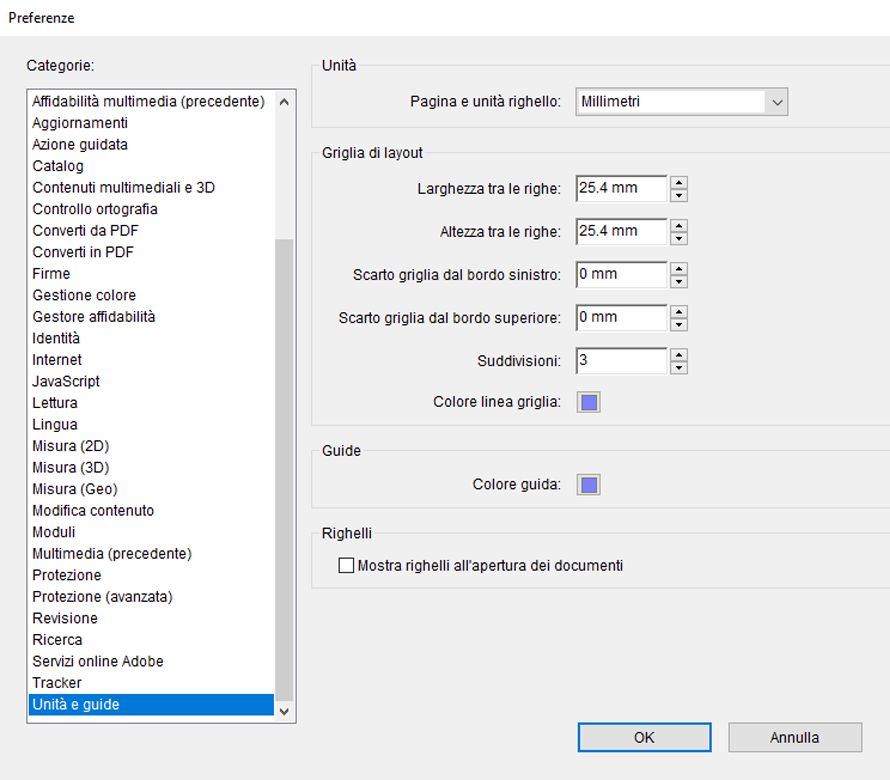Viewport: 890px width, 780px height.
Task: Enable Mostra righelli all'apertura dei documenti
Action: click(x=347, y=566)
